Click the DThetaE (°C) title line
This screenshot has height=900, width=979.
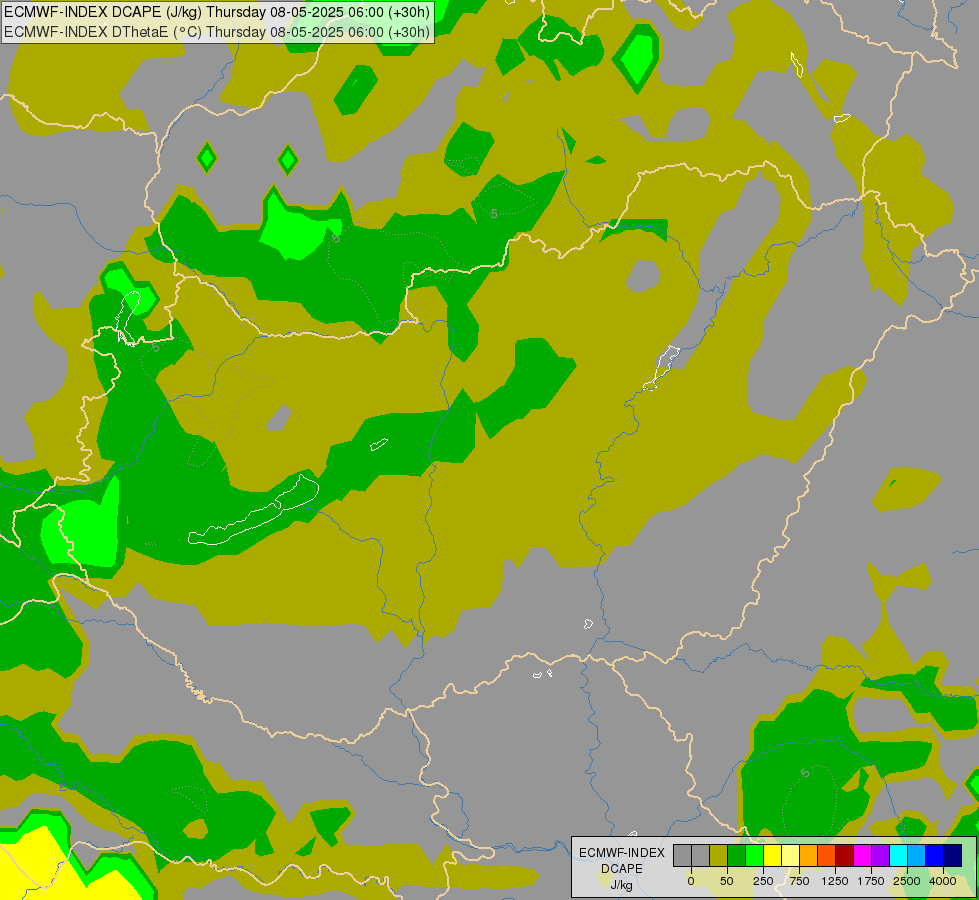(x=217, y=32)
